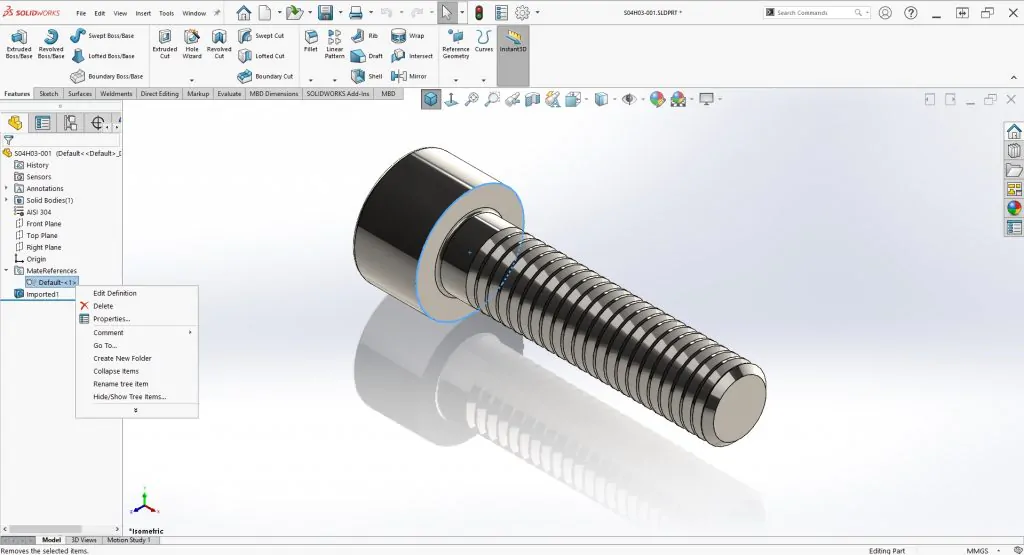Click the Zoom to Fit icon

point(472,99)
